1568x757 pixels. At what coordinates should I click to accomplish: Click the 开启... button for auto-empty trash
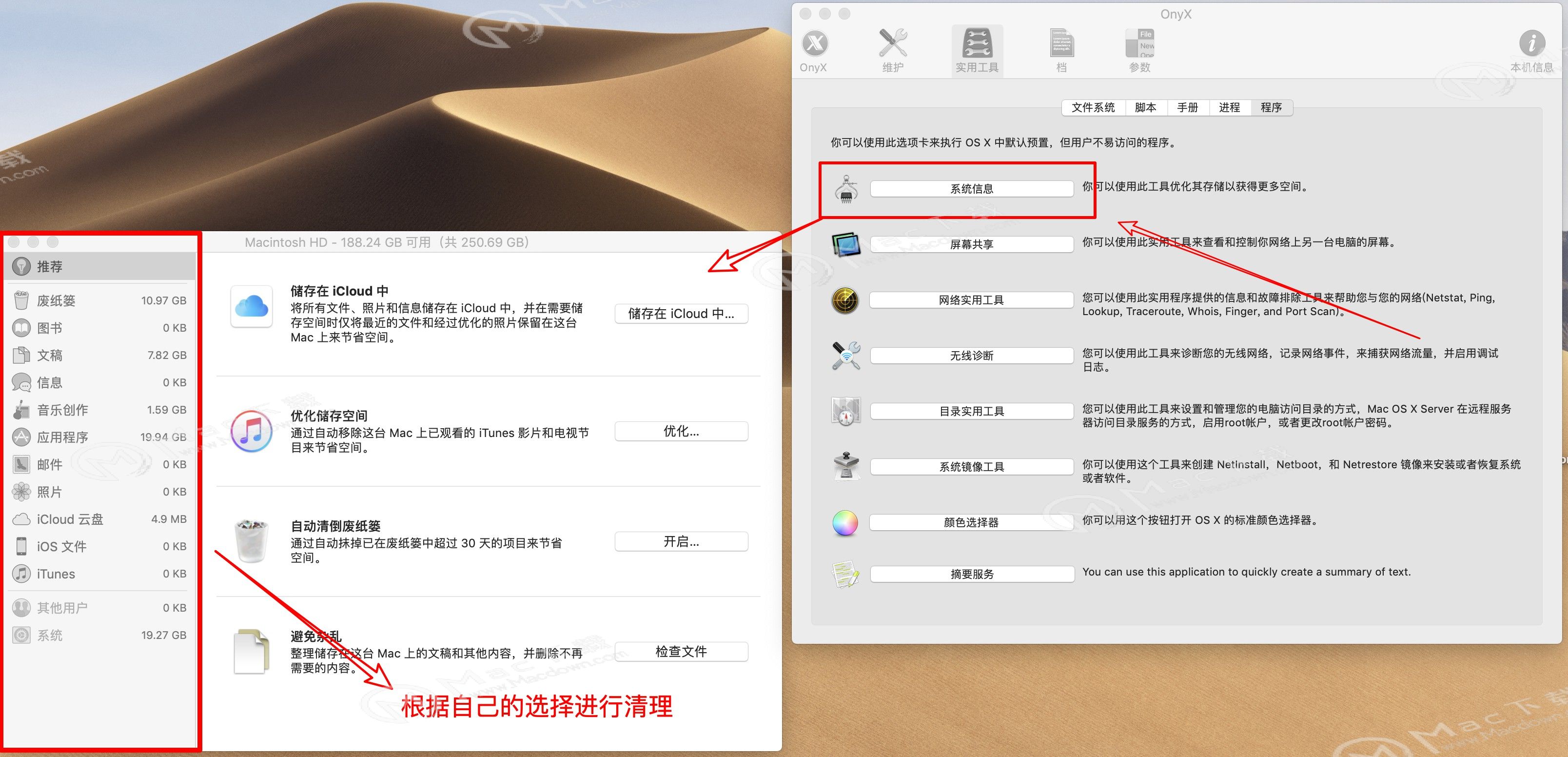click(x=681, y=541)
